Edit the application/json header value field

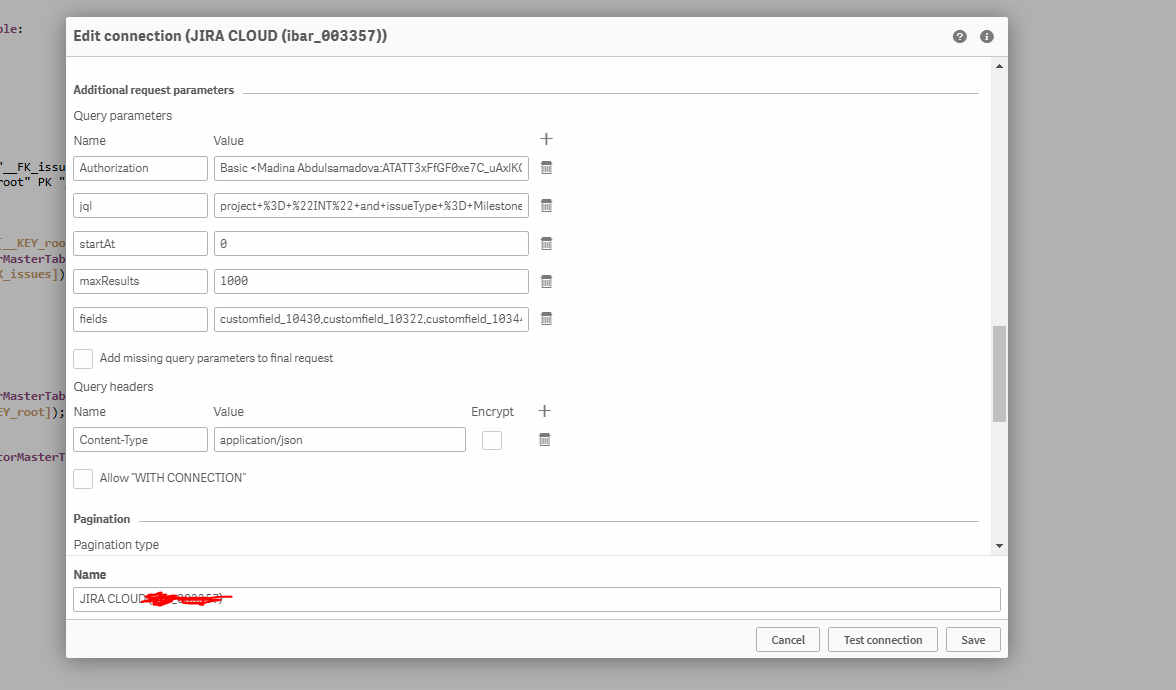click(340, 440)
